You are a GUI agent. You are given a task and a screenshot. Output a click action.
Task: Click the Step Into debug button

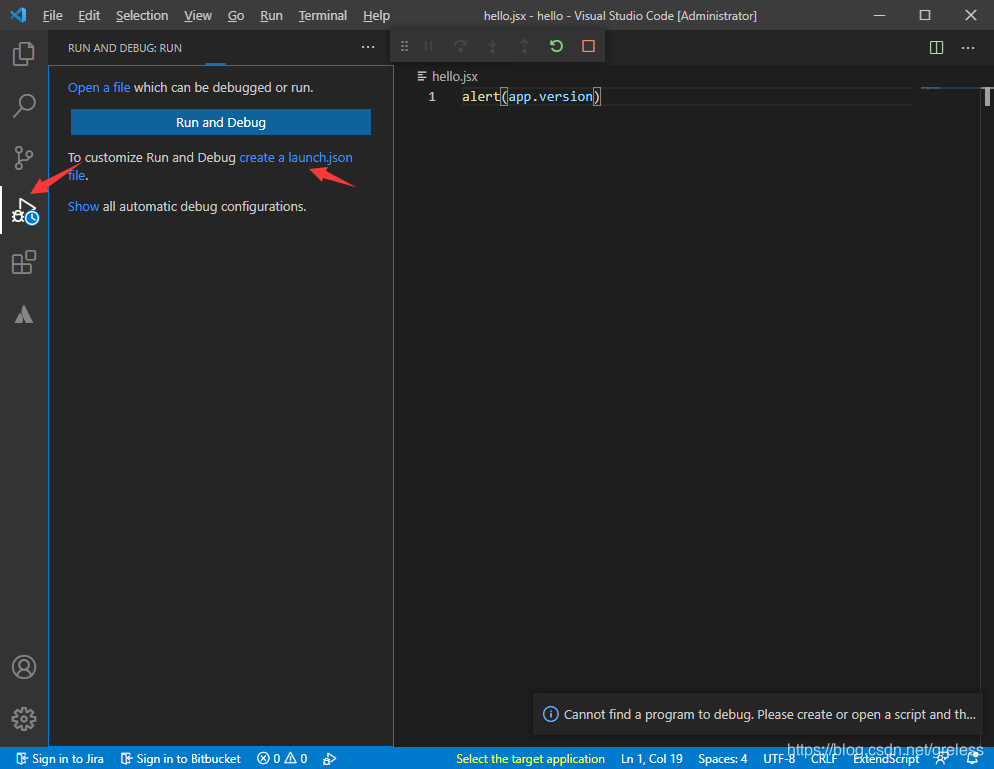(x=493, y=46)
